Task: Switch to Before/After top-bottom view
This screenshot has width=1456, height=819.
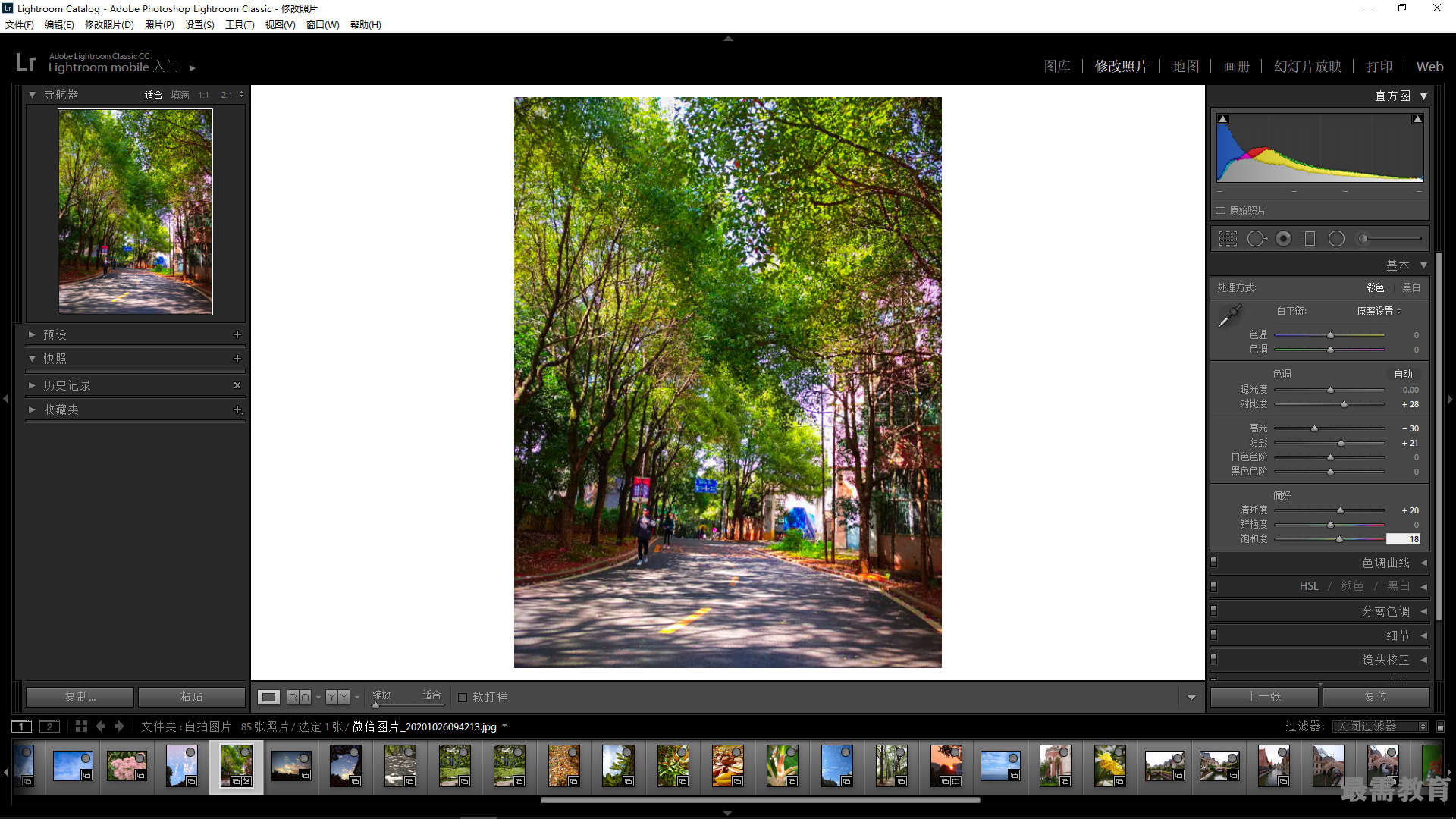Action: 338,697
